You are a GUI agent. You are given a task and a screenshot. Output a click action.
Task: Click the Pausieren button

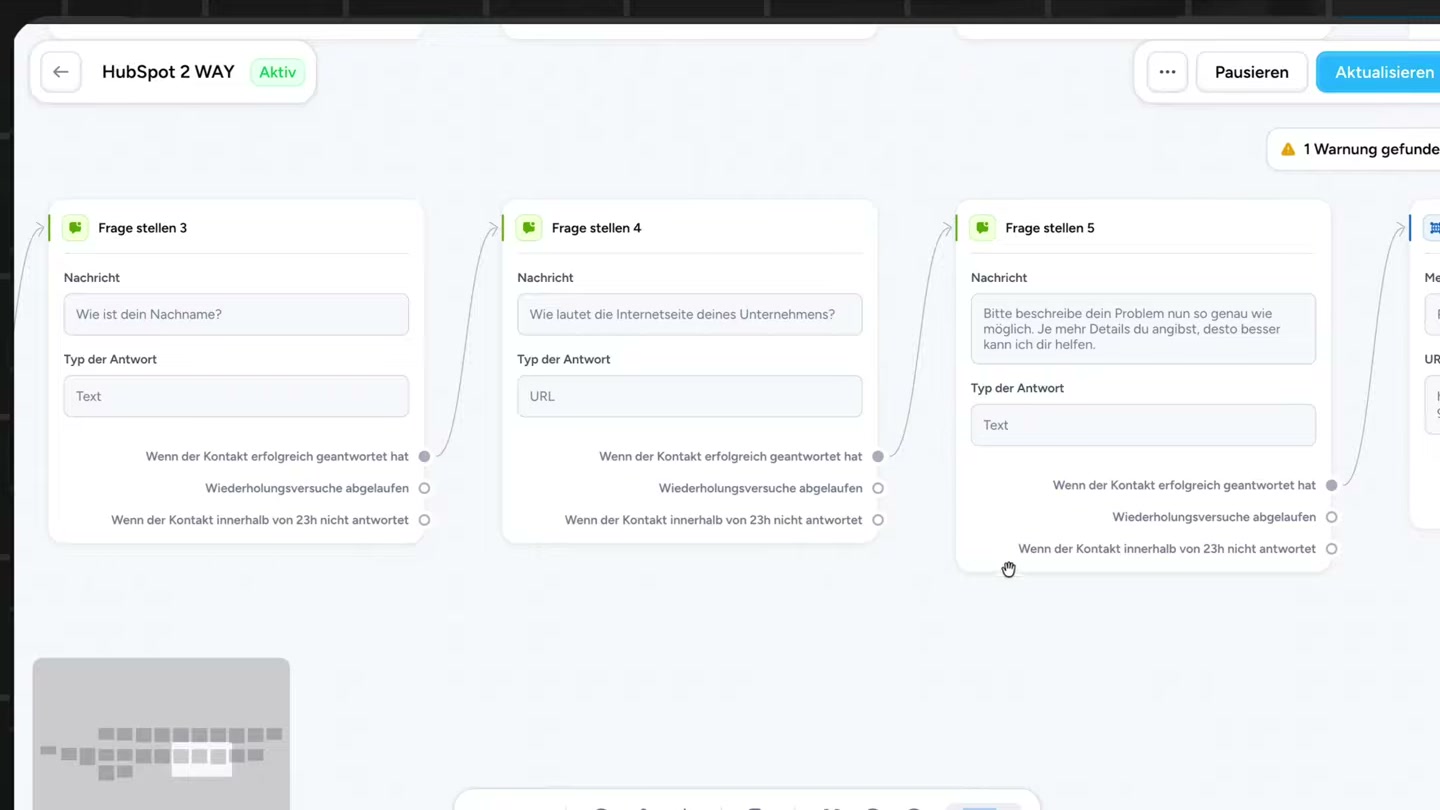pyautogui.click(x=1251, y=71)
